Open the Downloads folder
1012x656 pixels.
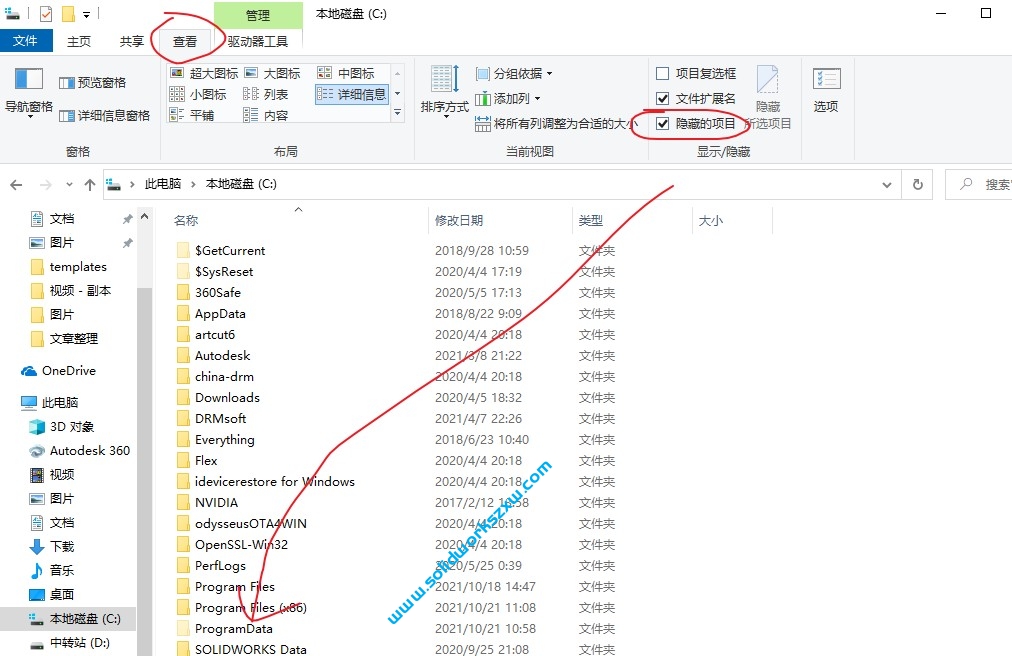pos(226,397)
